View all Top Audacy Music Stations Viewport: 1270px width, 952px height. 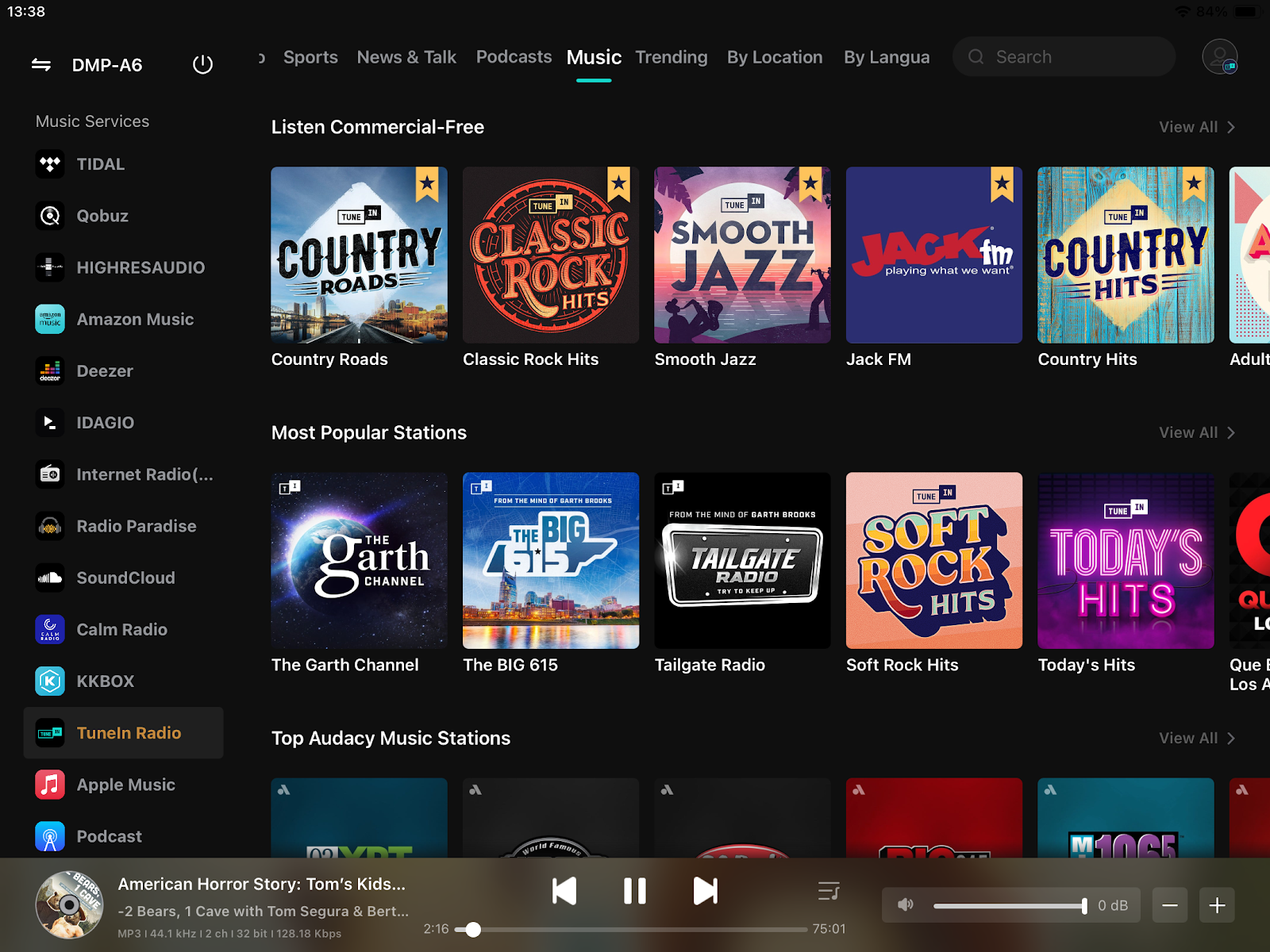tap(1197, 738)
